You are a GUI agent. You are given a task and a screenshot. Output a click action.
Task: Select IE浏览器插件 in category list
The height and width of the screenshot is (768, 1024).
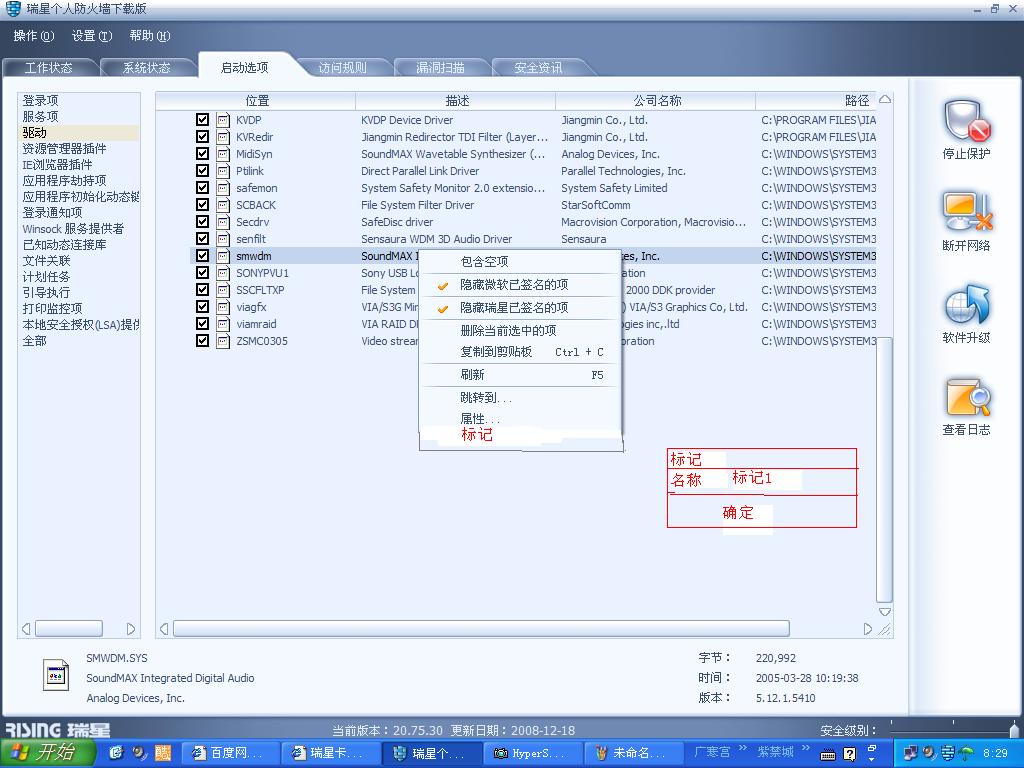[x=57, y=165]
